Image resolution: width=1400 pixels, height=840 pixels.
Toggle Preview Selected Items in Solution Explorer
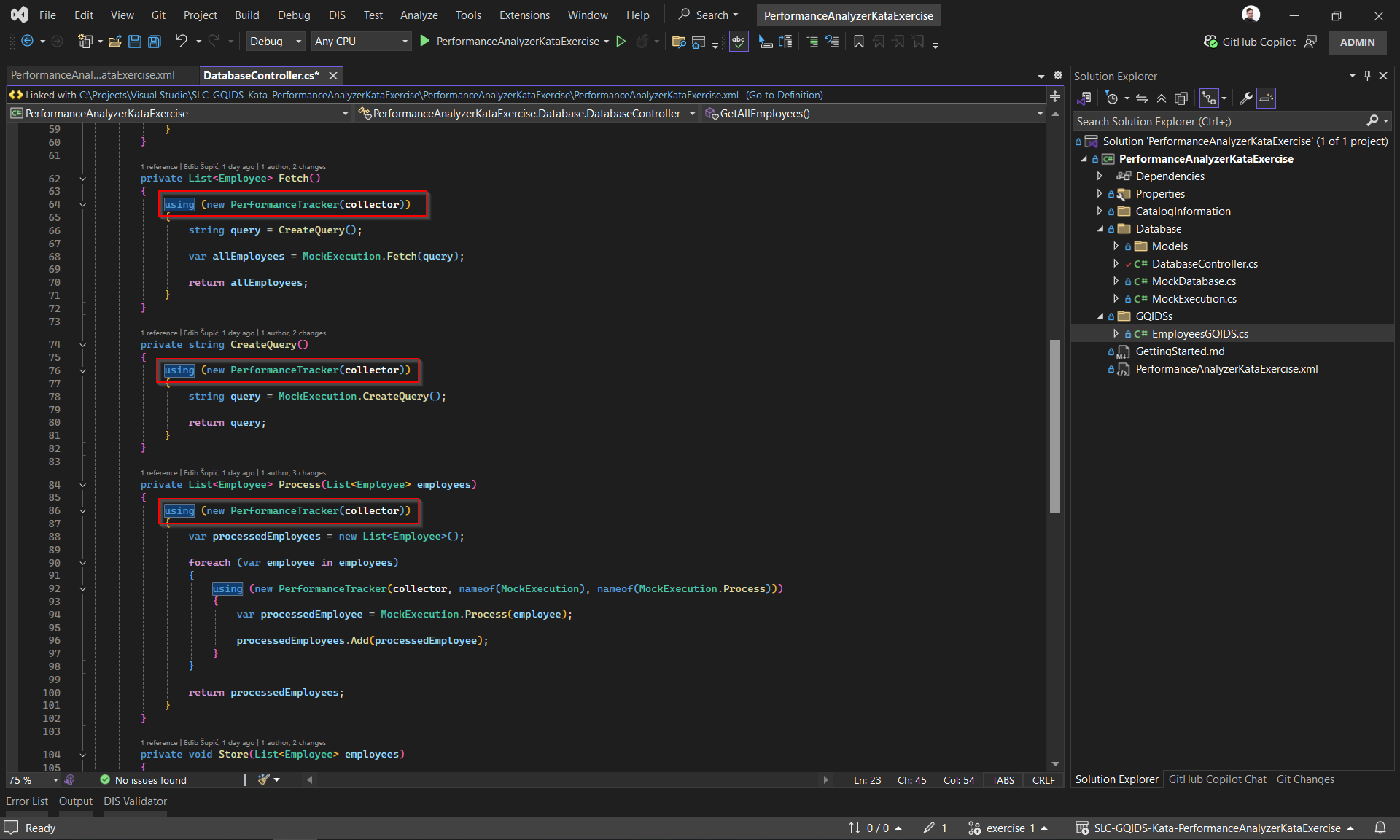[x=1266, y=98]
